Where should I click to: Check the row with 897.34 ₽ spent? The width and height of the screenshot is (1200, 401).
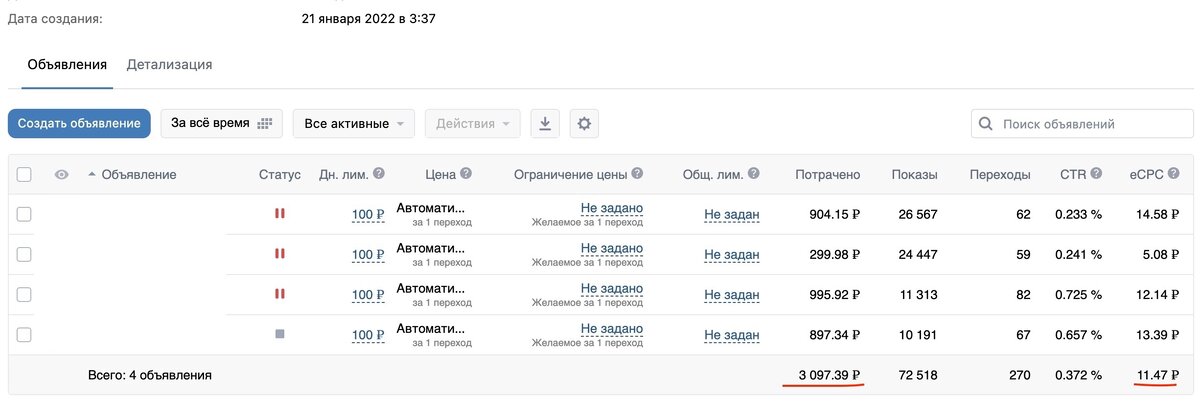click(24, 334)
